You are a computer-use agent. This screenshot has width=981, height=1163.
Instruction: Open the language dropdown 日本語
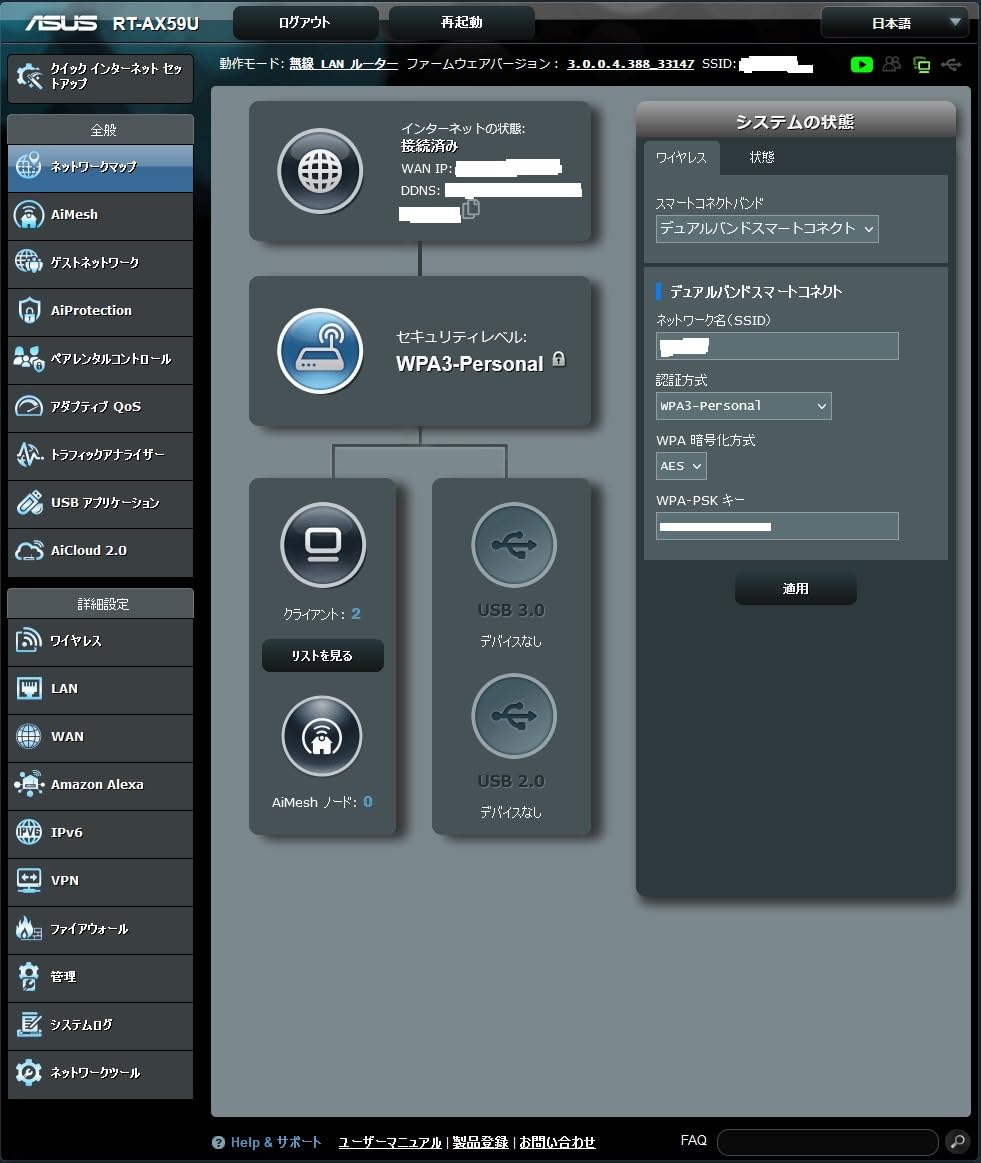point(894,22)
